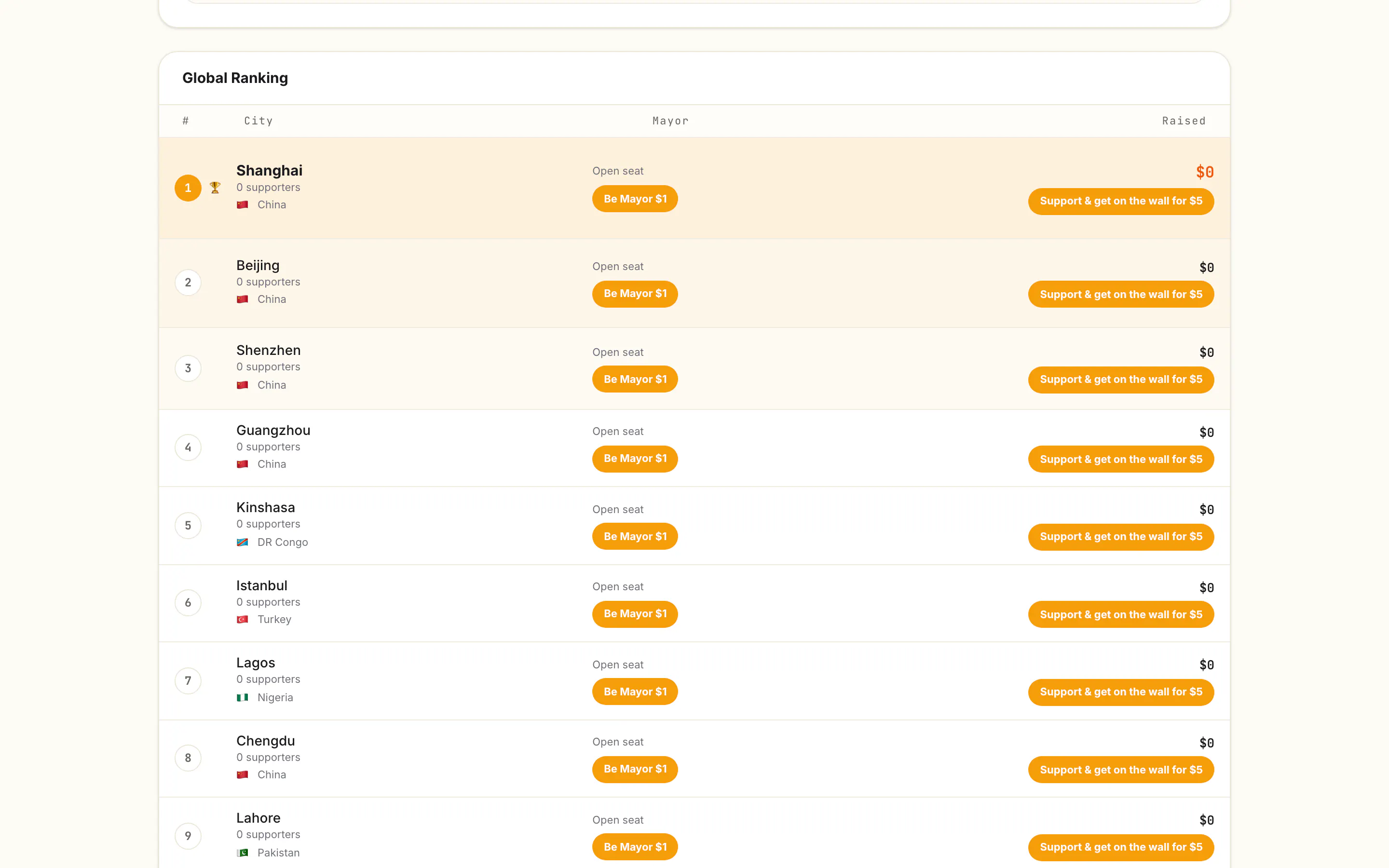Become Mayor of Kinshasa for $1
1389x868 pixels.
click(635, 536)
